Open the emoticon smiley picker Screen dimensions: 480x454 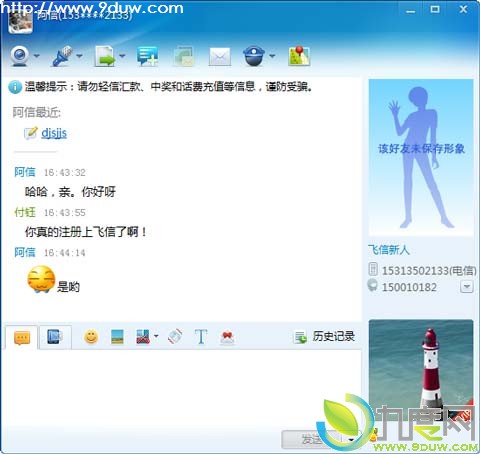click(x=91, y=337)
